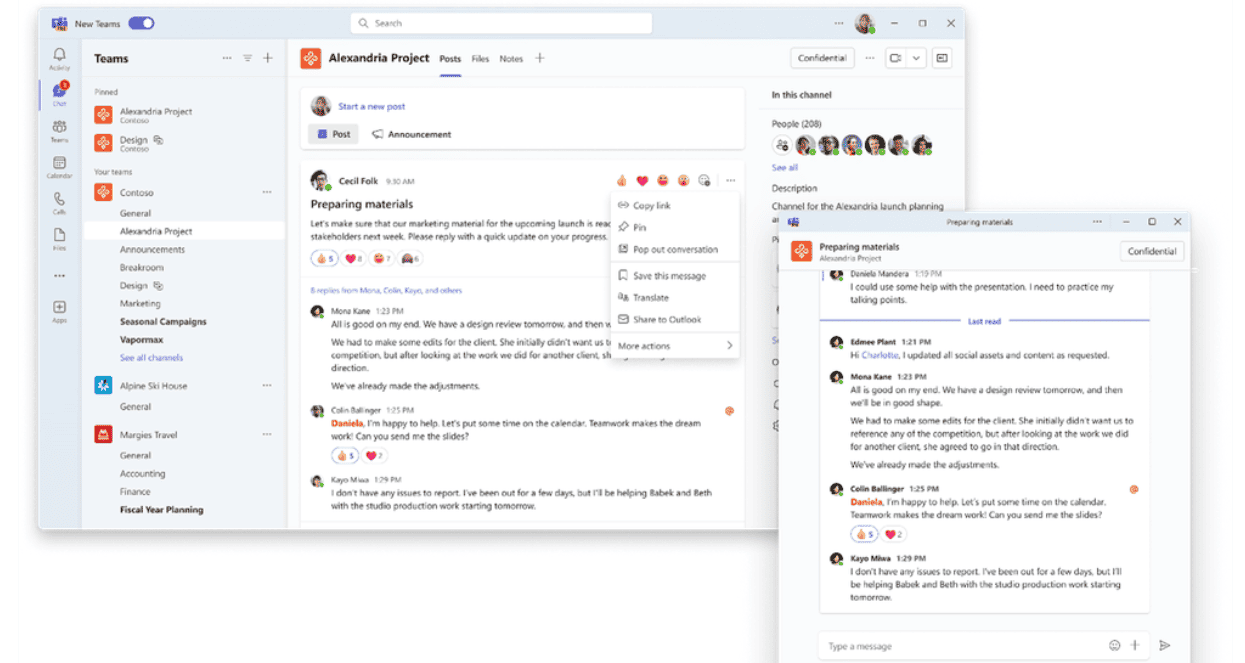The height and width of the screenshot is (663, 1245).
Task: React with laugh emoji on Cecil Folk's post
Action: point(663,181)
